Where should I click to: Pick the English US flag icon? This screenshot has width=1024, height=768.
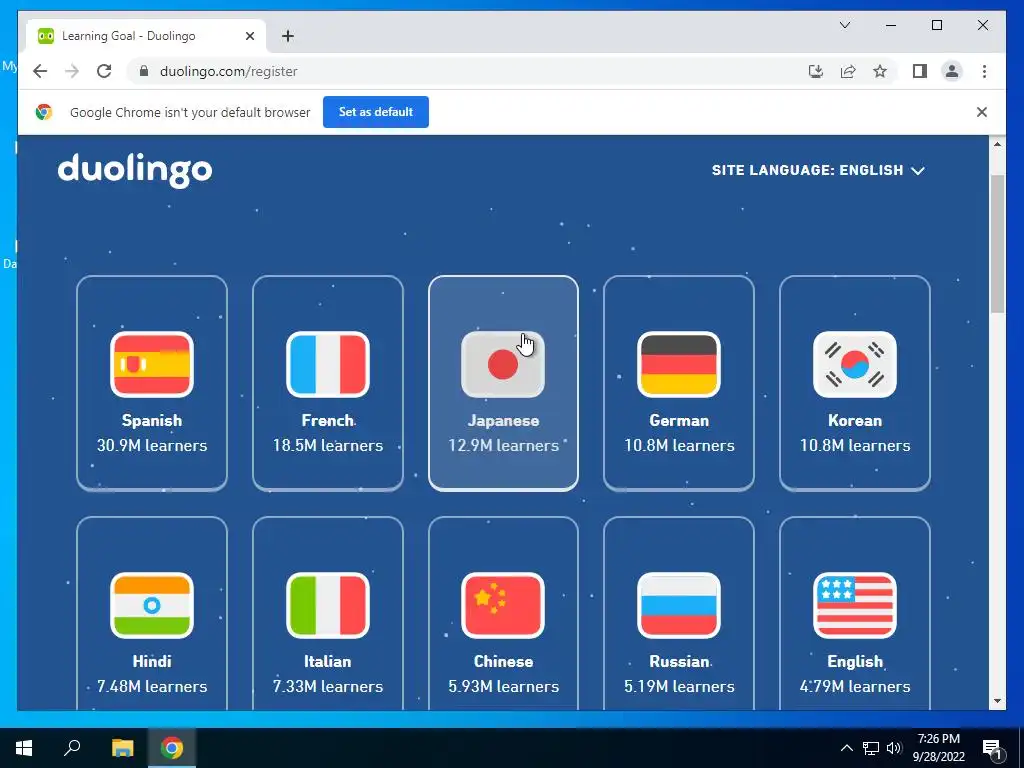click(855, 605)
